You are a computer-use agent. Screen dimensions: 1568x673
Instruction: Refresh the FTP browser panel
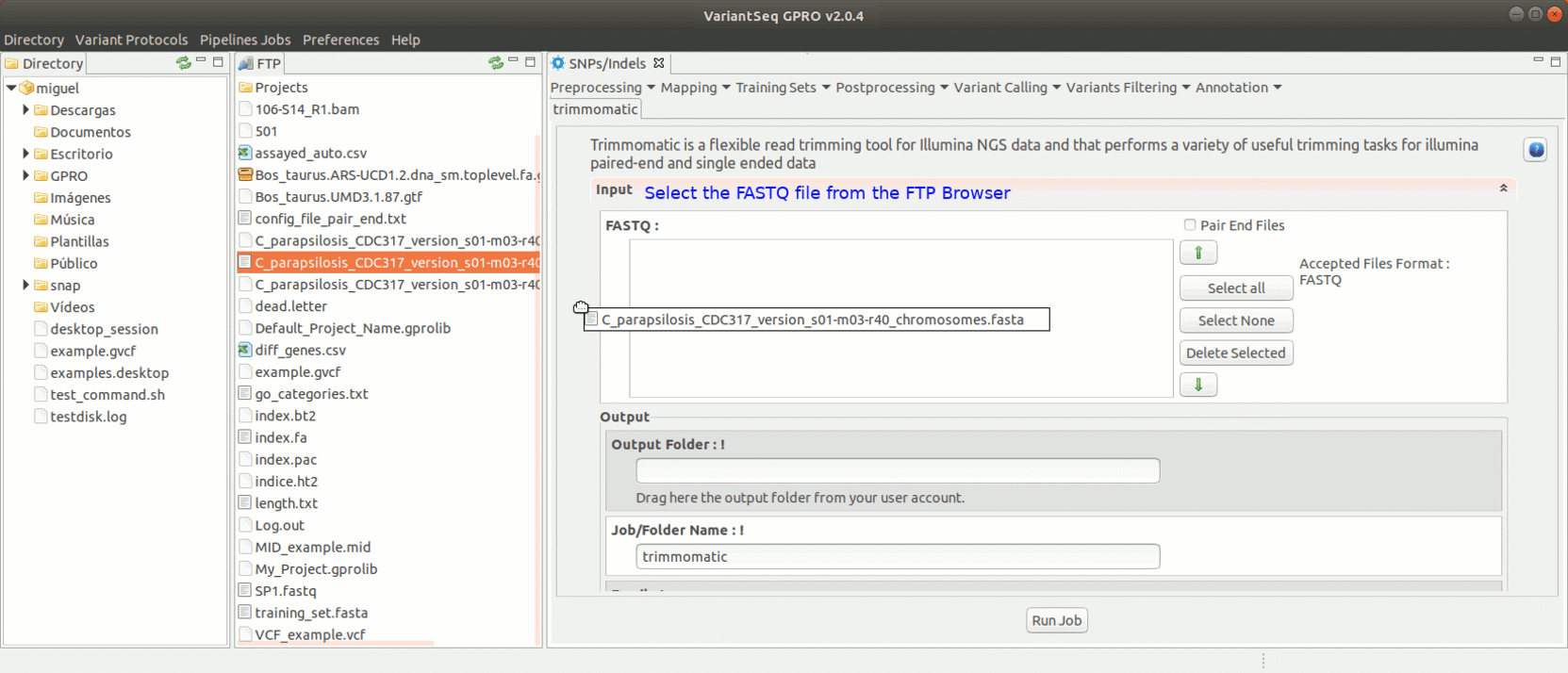coord(496,63)
